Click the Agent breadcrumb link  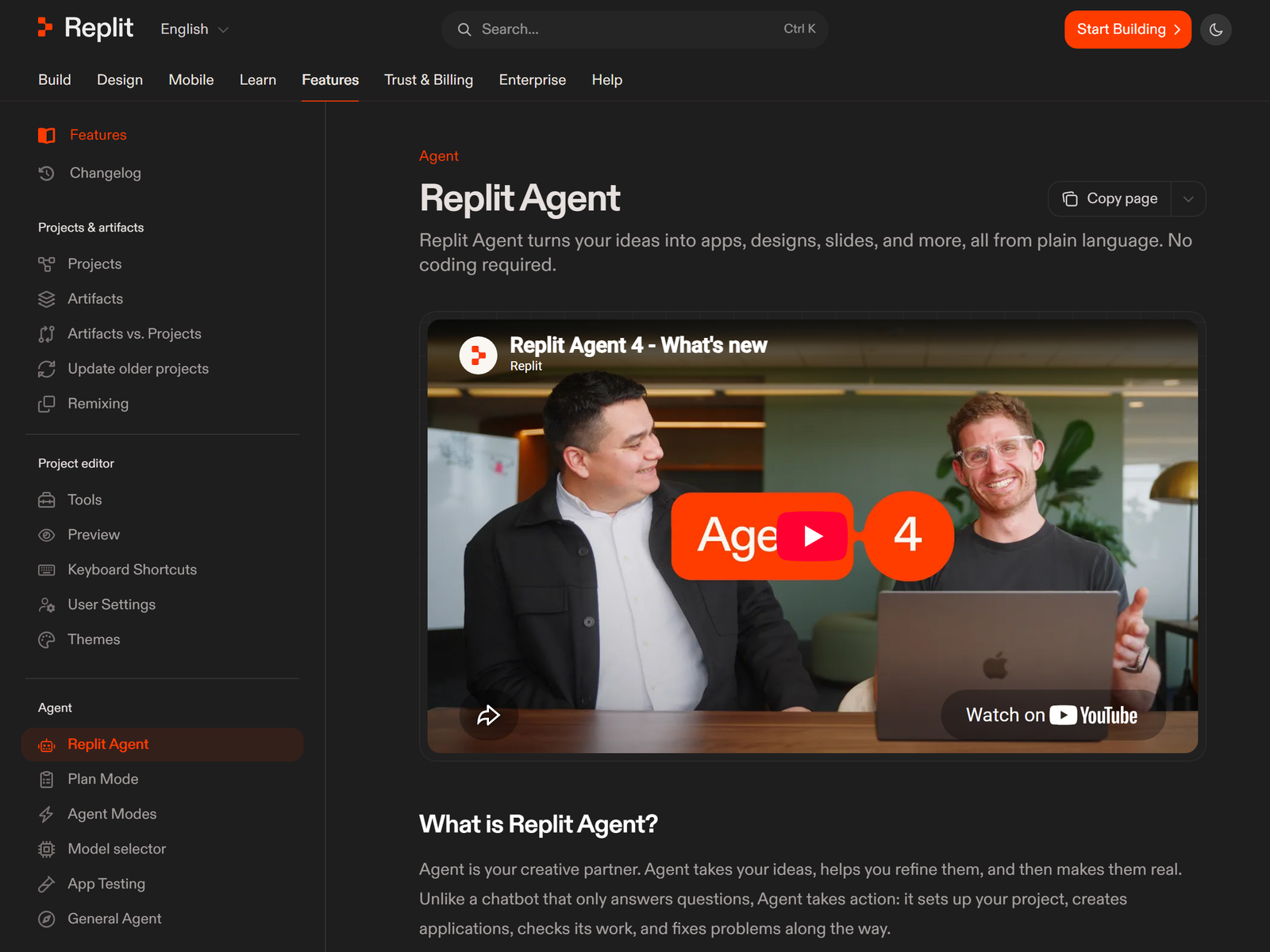click(x=439, y=156)
